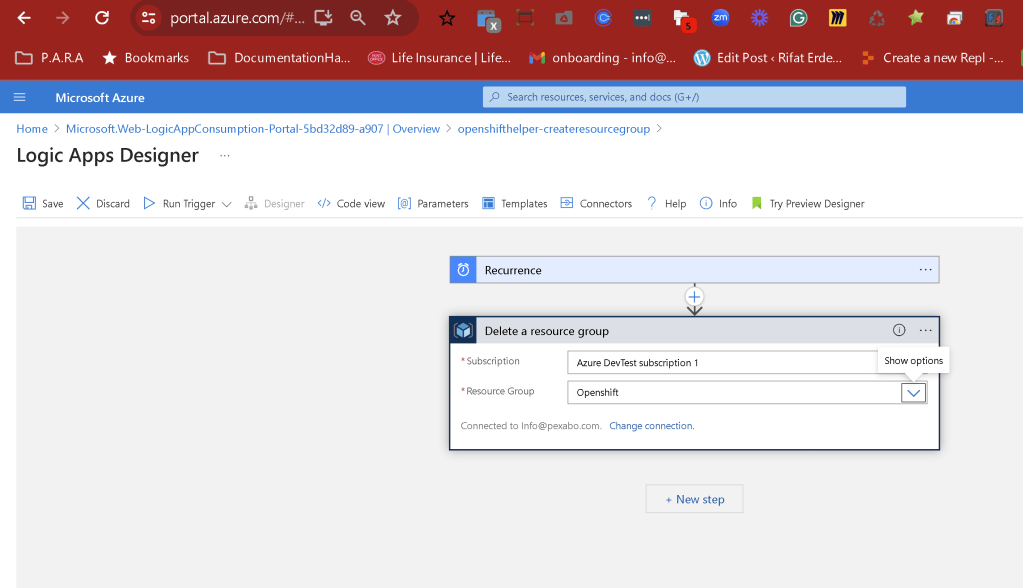Go back with browser back arrow
This screenshot has width=1023, height=588.
point(24,18)
